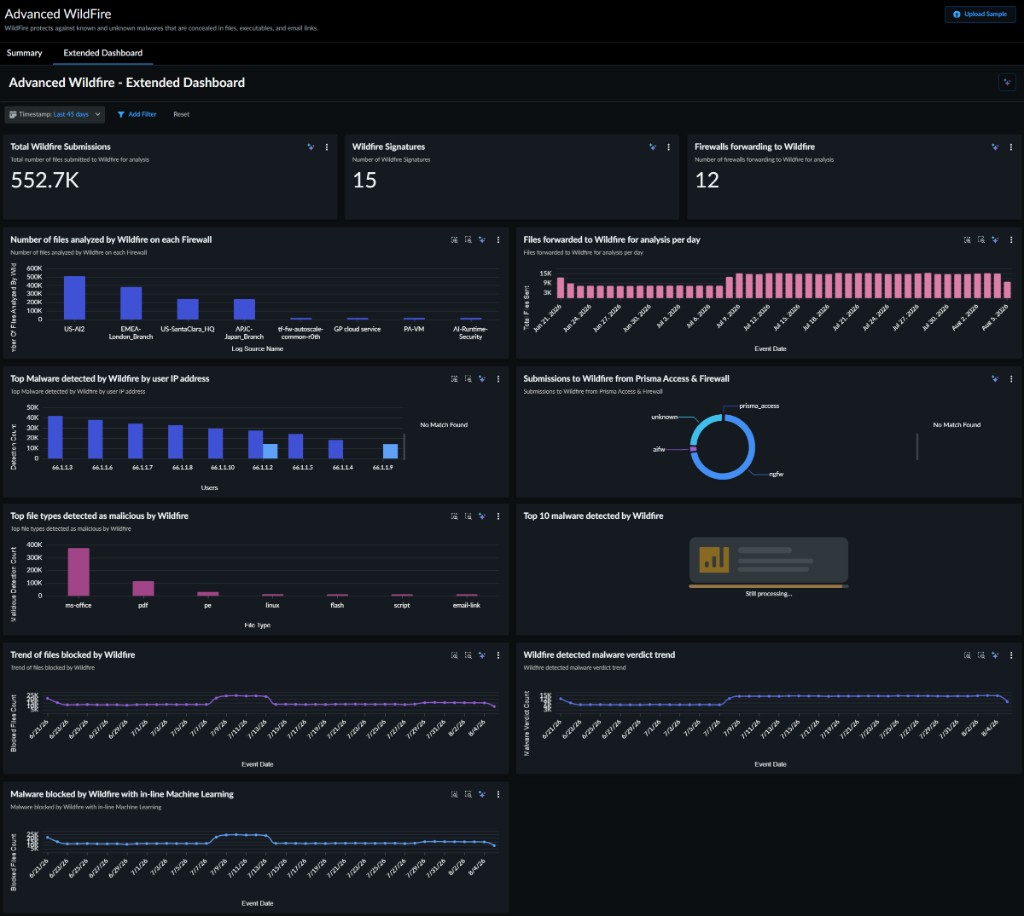Screen dimensions: 1024x916
Task: Open kebab menu on Top file types widget
Action: click(498, 516)
